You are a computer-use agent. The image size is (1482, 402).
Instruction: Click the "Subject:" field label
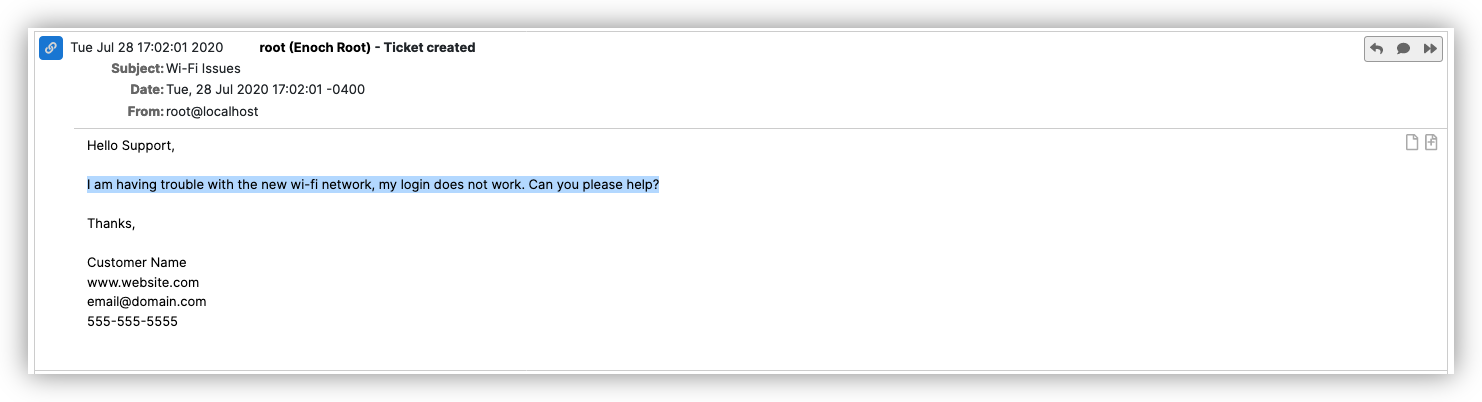137,69
